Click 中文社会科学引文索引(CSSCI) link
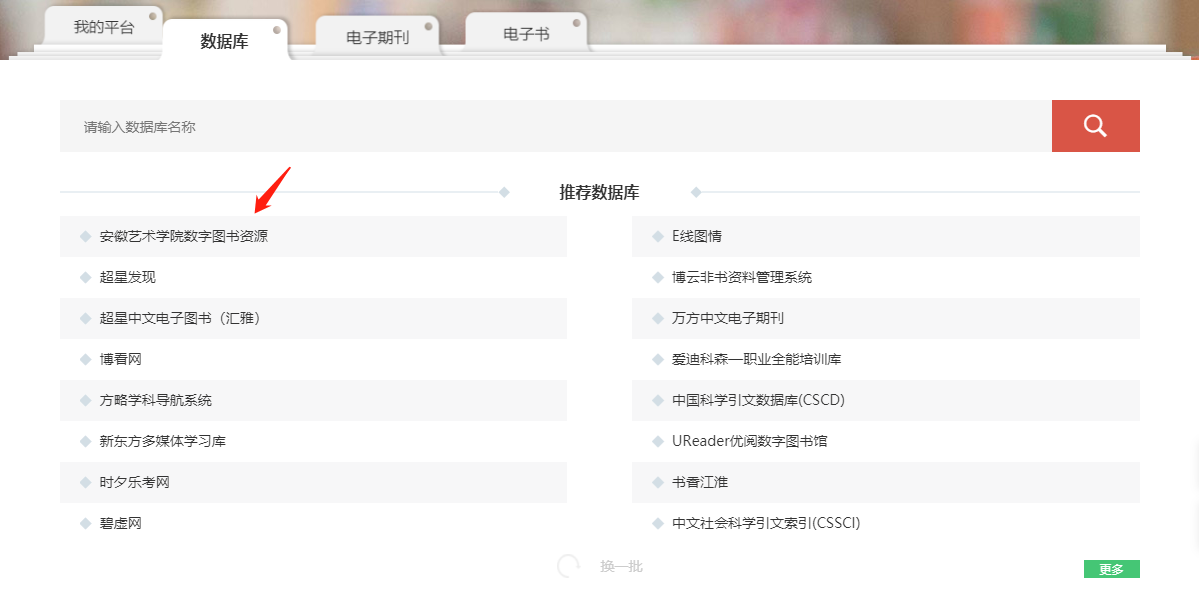Image resolution: width=1199 pixels, height=595 pixels. pyautogui.click(x=765, y=523)
